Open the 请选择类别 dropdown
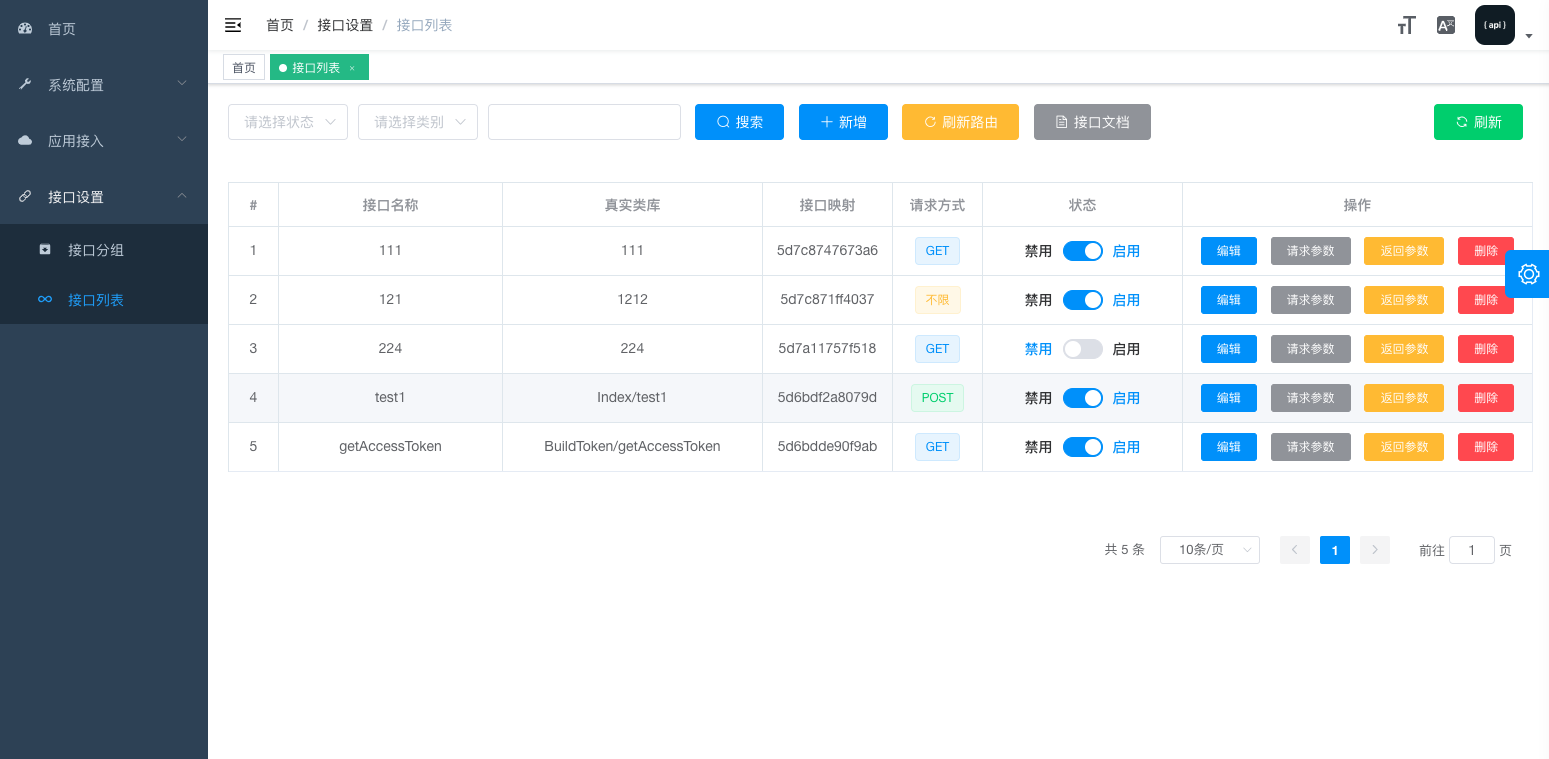1549x759 pixels. [x=418, y=122]
